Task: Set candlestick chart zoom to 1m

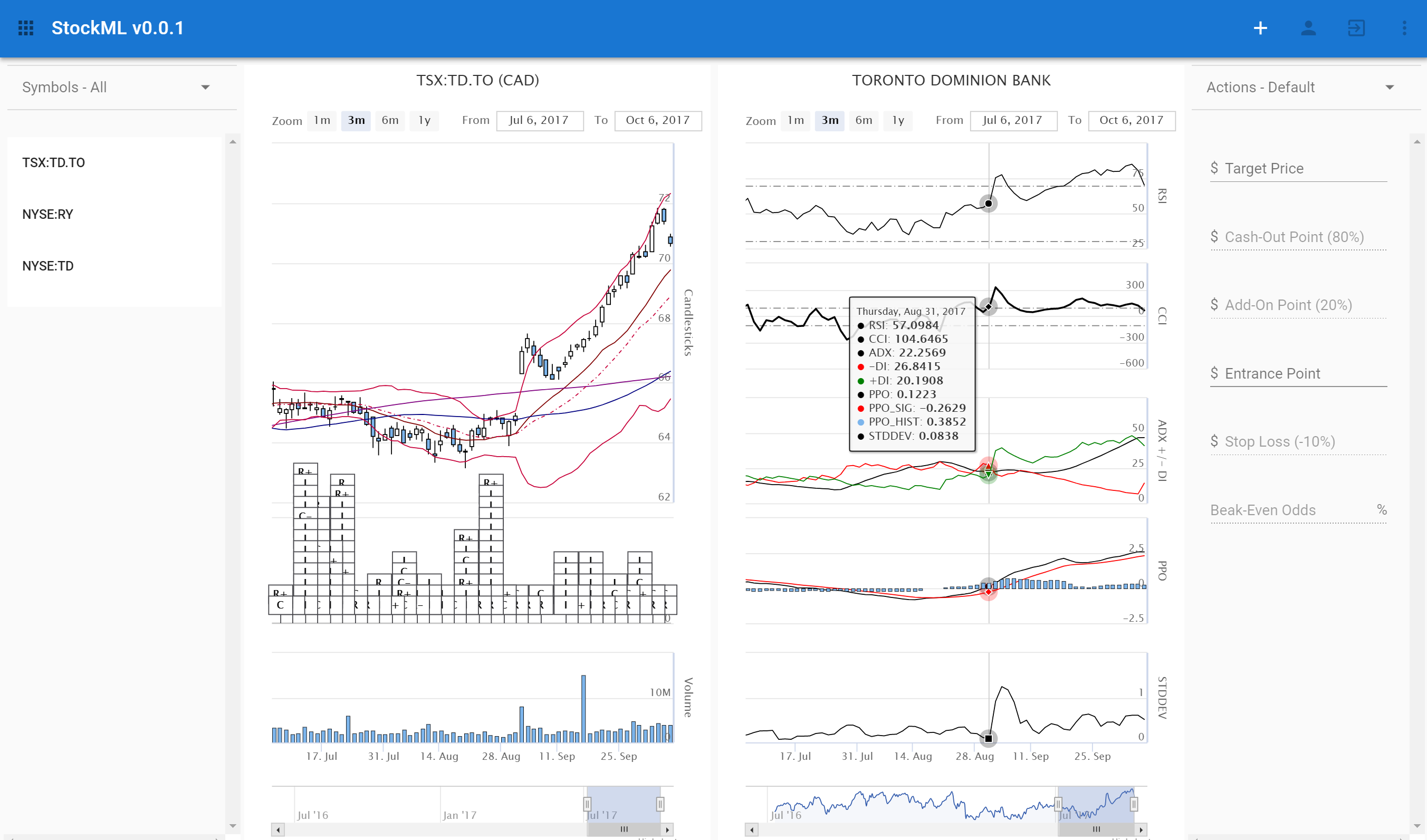Action: [x=322, y=121]
